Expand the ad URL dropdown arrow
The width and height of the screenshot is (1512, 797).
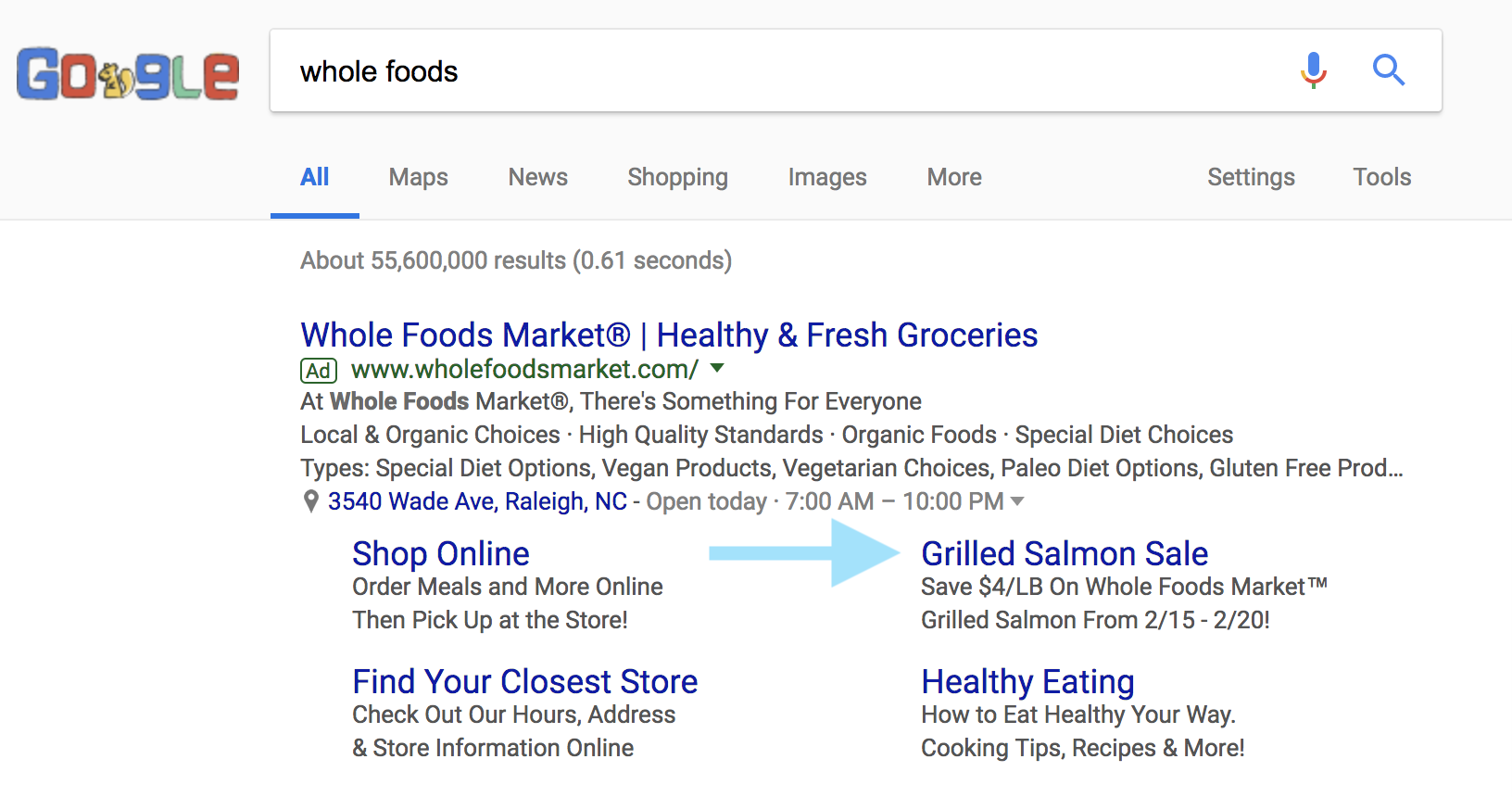tap(716, 369)
